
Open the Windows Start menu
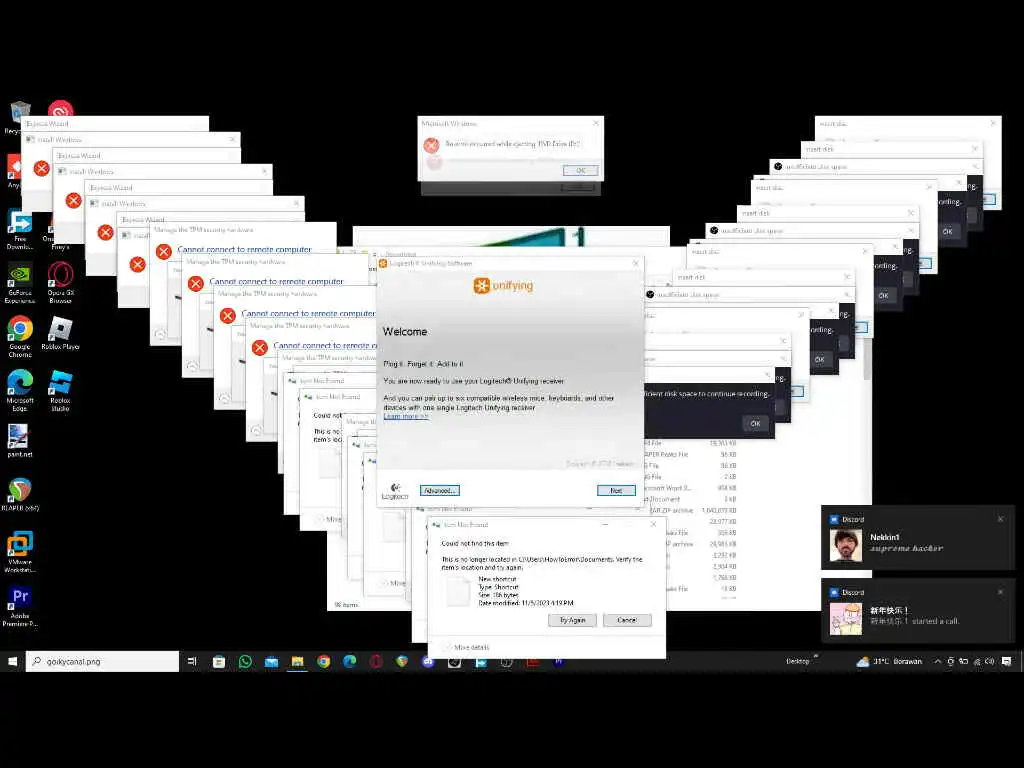coord(12,662)
